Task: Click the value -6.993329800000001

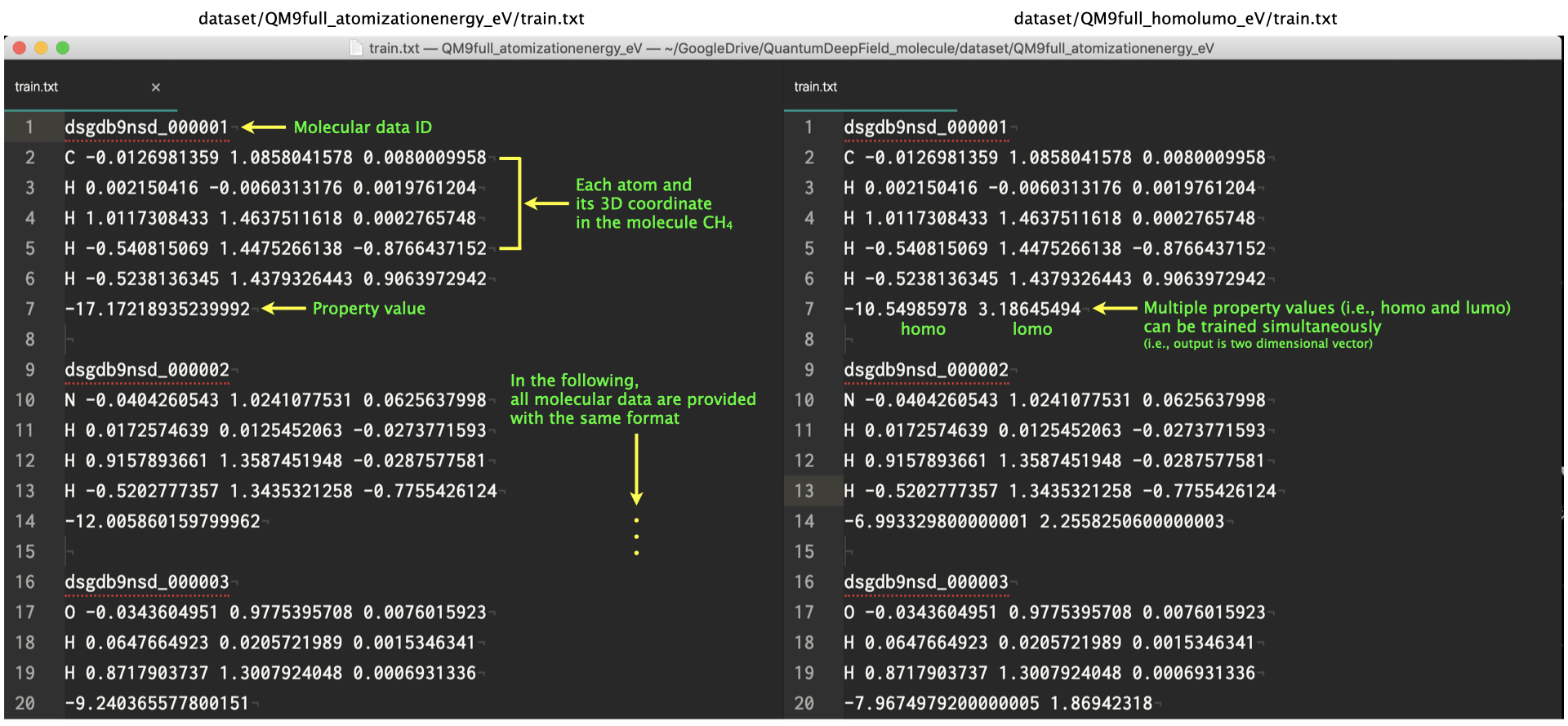Action: [x=936, y=522]
